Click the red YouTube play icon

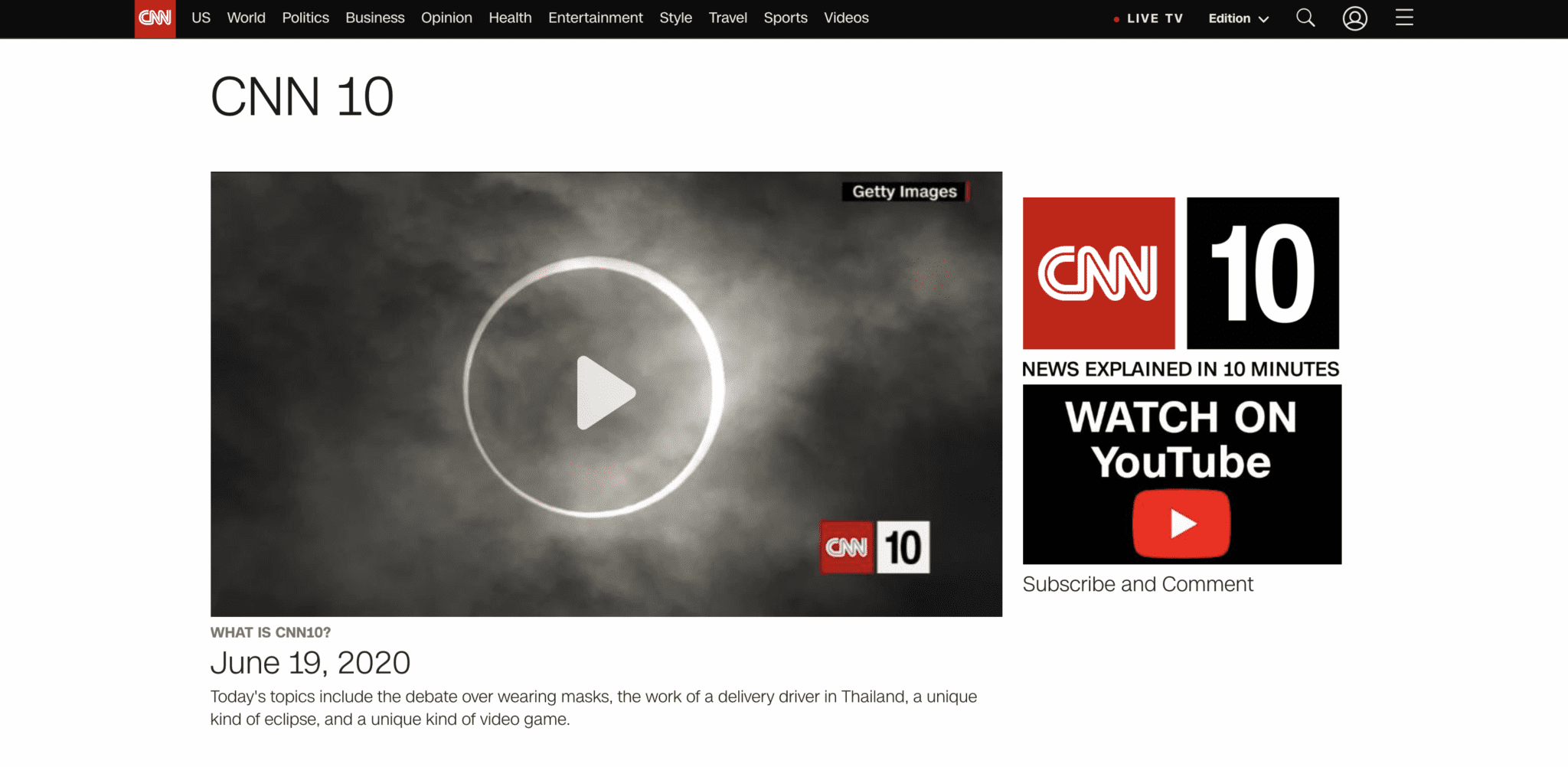(1181, 524)
